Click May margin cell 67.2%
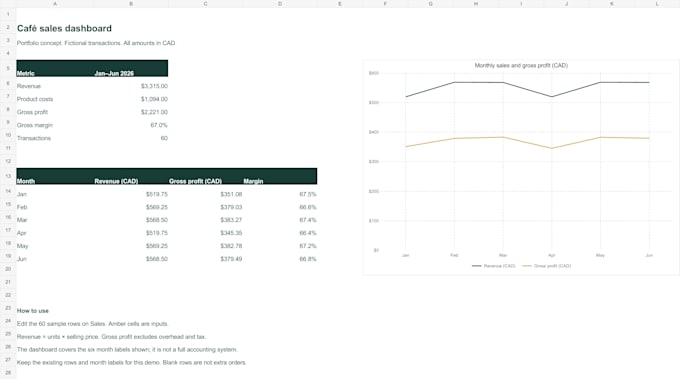The image size is (680, 379). pos(308,246)
